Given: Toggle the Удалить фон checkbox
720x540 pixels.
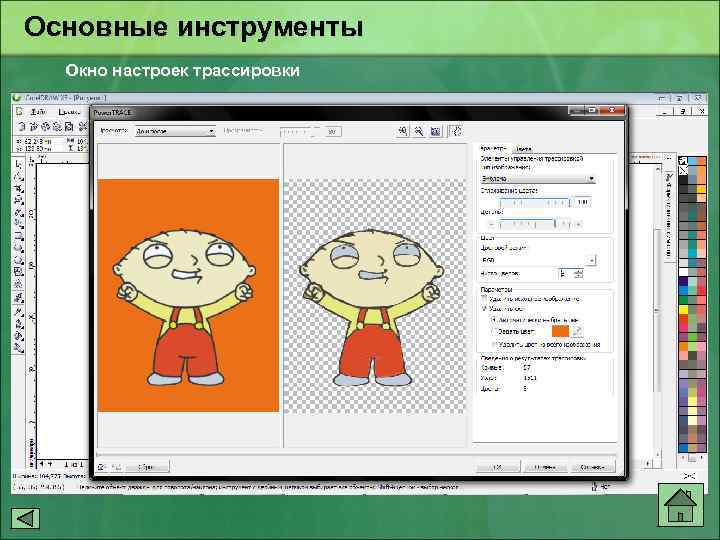Looking at the screenshot, I should (x=484, y=309).
